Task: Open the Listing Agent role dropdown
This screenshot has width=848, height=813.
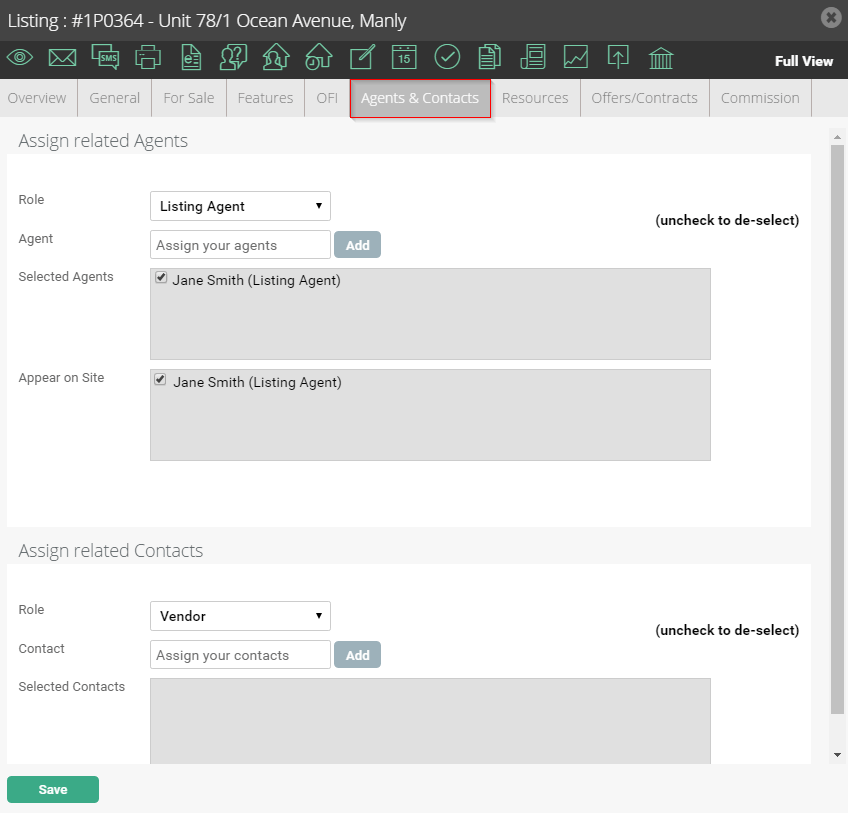Action: (x=240, y=206)
